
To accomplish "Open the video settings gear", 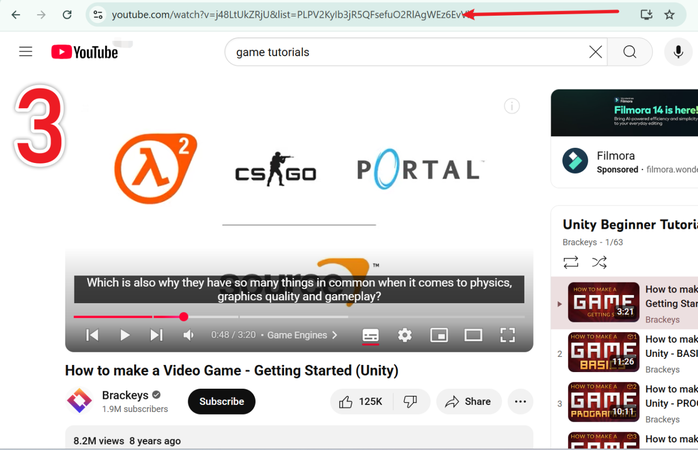I will [x=405, y=335].
